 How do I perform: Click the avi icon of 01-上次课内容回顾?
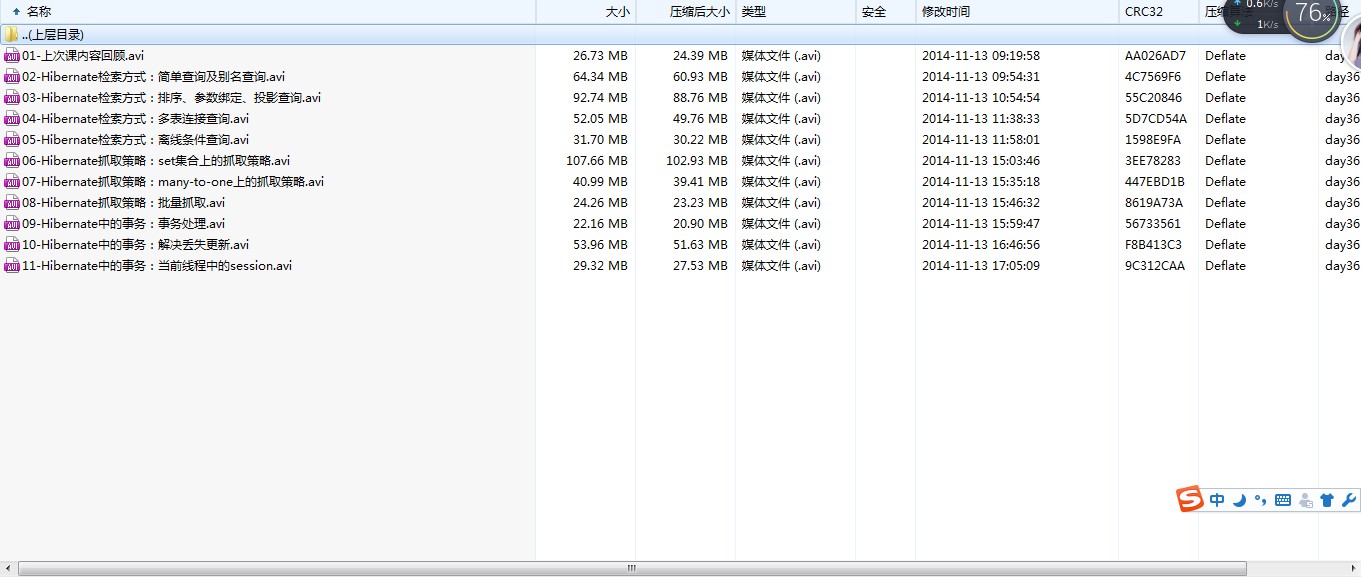click(12, 56)
